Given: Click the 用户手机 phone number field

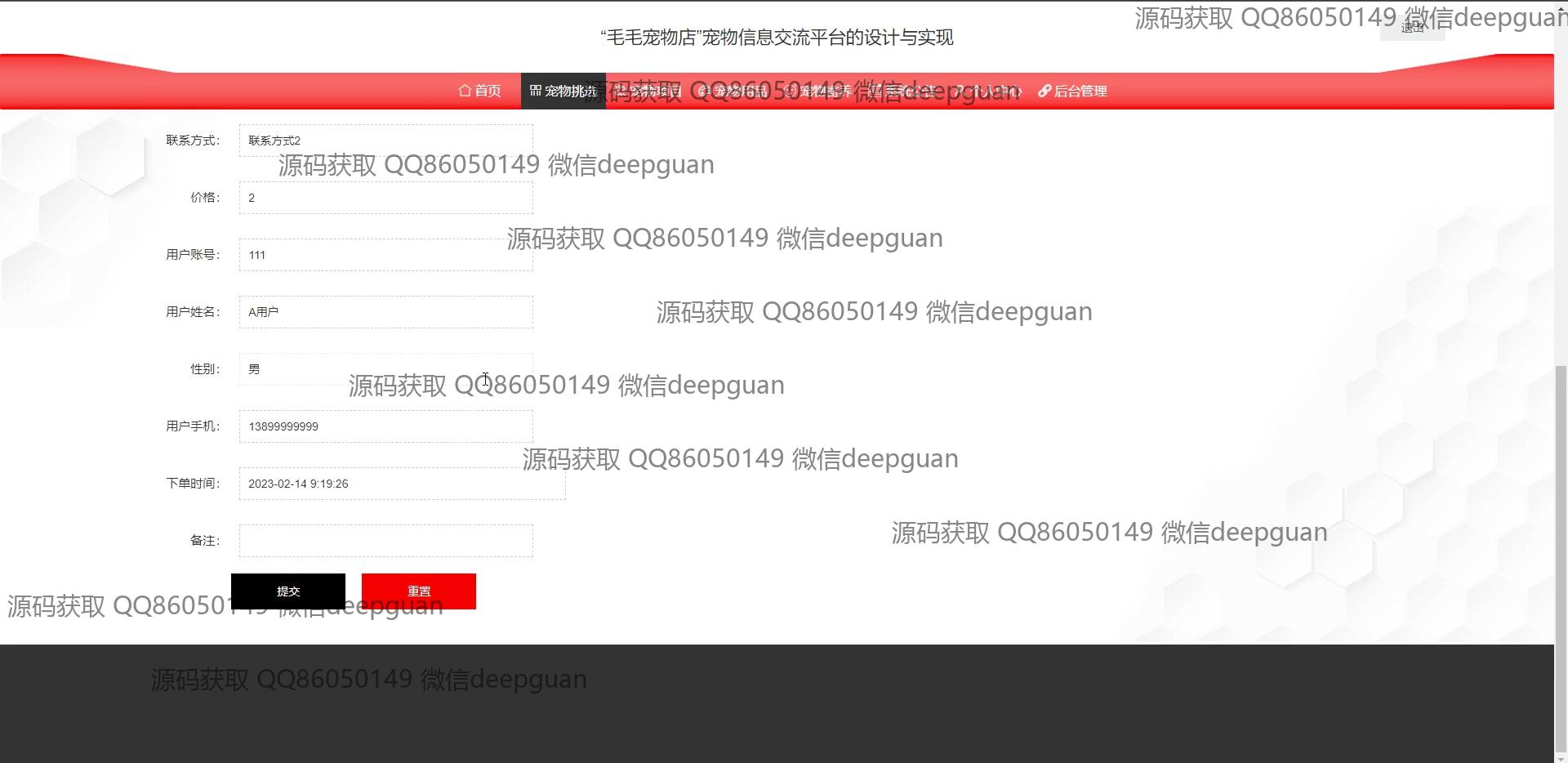Looking at the screenshot, I should point(386,426).
